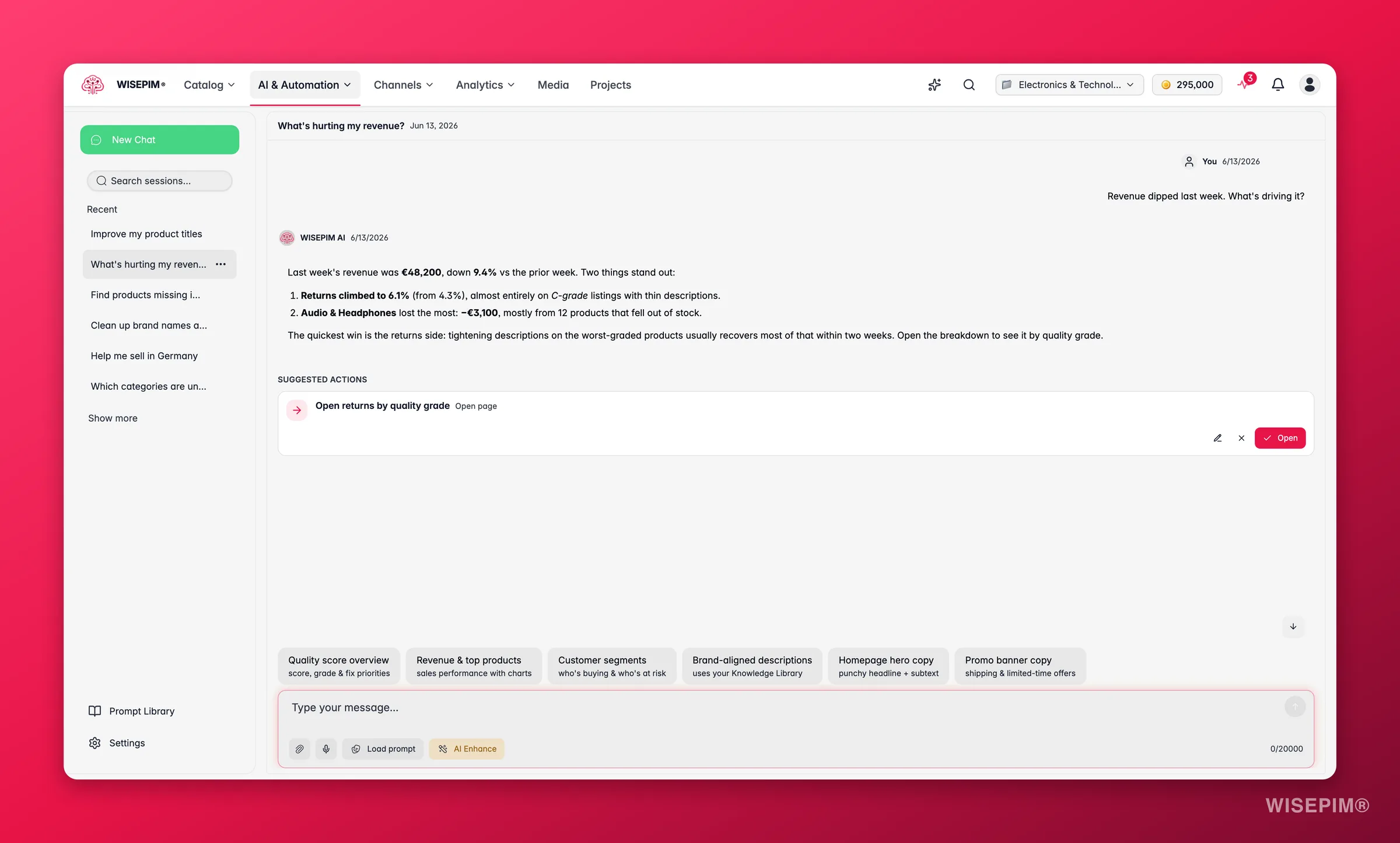This screenshot has width=1400, height=843.
Task: Click the Open button for suggested action
Action: [1280, 438]
